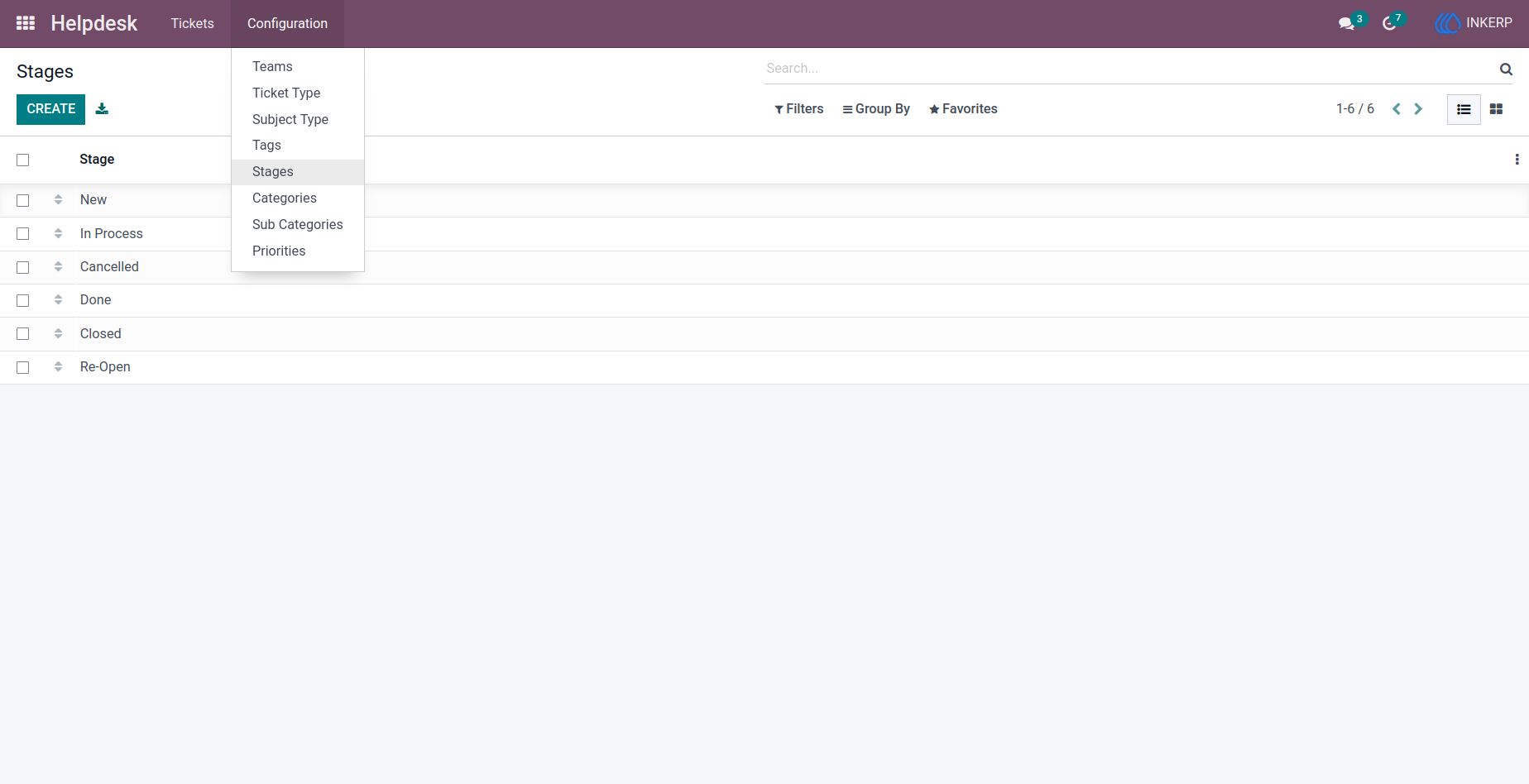Open the INKERP user menu
This screenshot has height=784, width=1529.
pos(1474,23)
